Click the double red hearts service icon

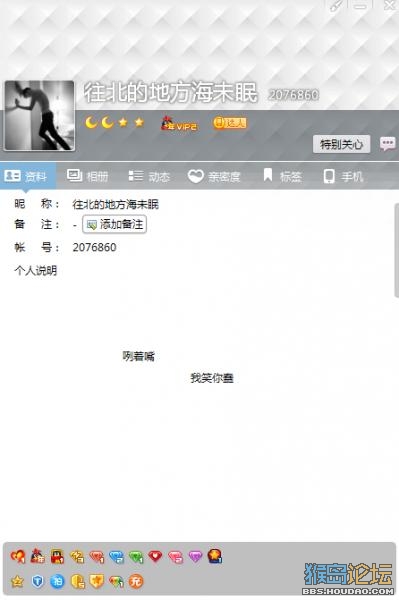click(18, 556)
